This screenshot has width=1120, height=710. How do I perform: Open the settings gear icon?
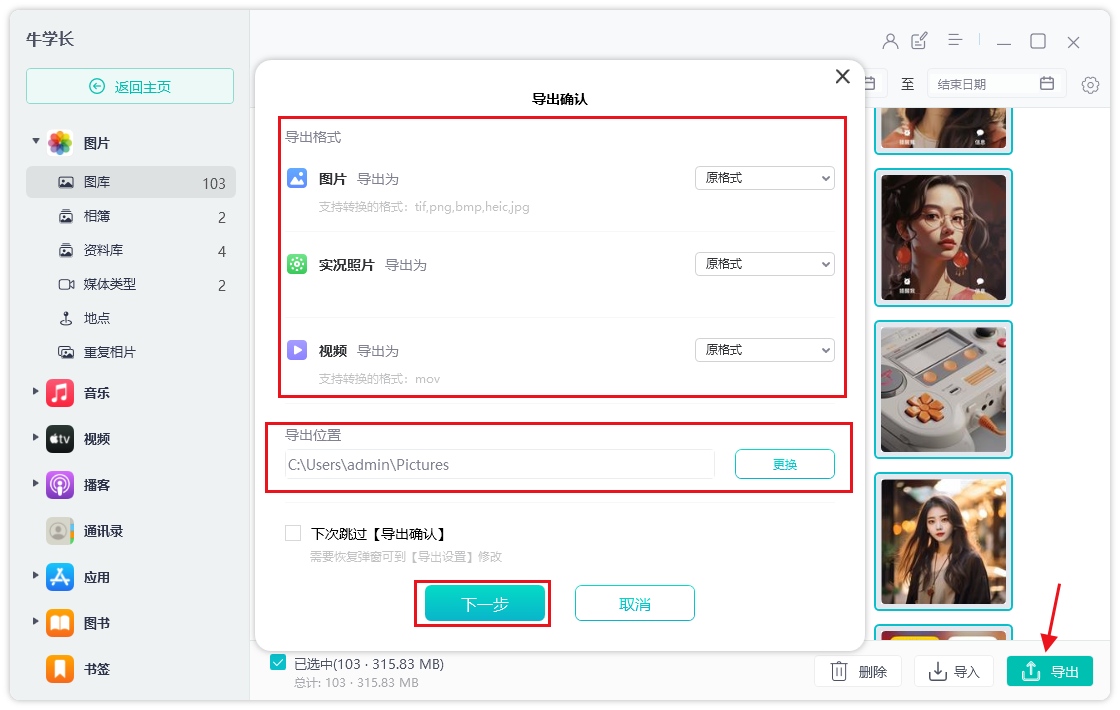click(1089, 85)
